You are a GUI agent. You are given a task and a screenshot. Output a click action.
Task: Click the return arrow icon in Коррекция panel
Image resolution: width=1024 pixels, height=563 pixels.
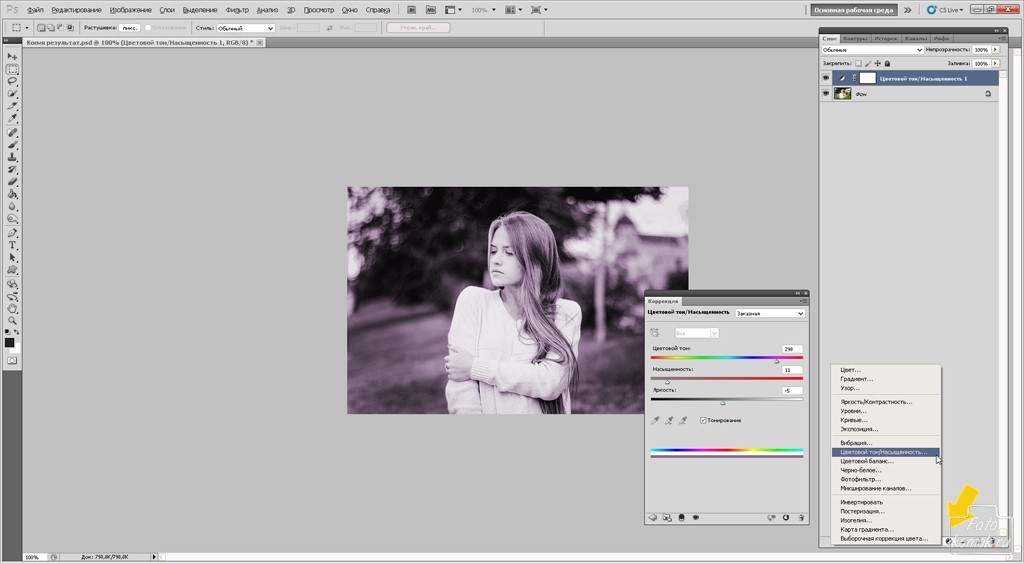point(652,517)
